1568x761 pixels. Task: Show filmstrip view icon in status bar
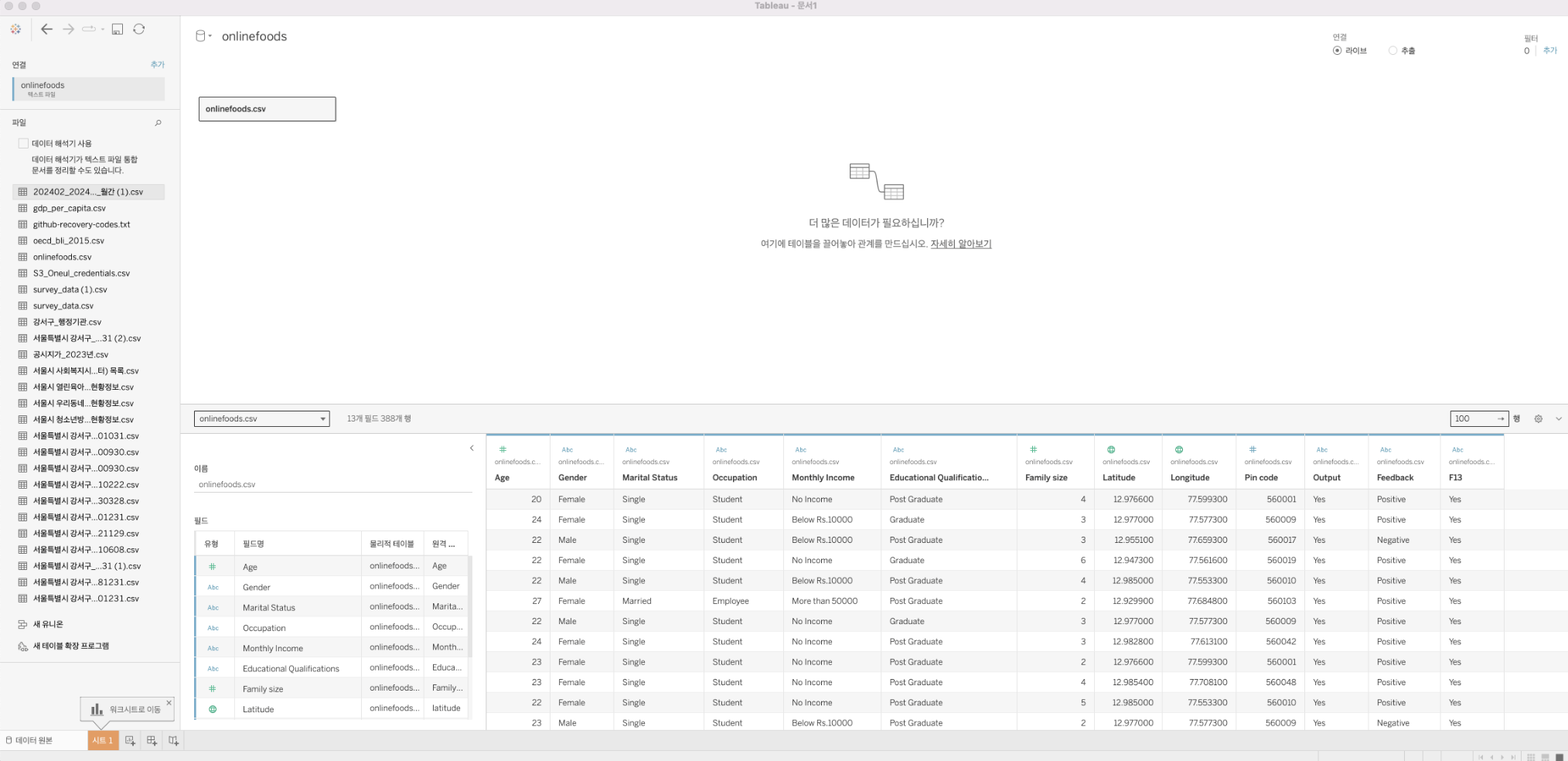point(1545,757)
